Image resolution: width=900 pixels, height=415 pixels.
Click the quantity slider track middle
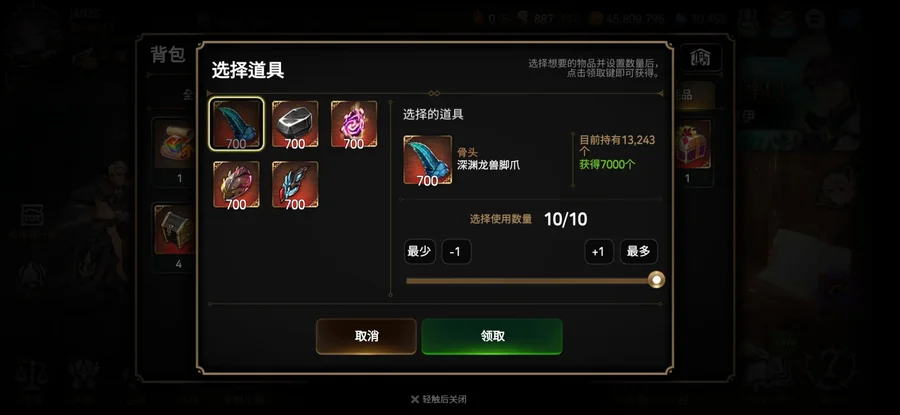(532, 281)
